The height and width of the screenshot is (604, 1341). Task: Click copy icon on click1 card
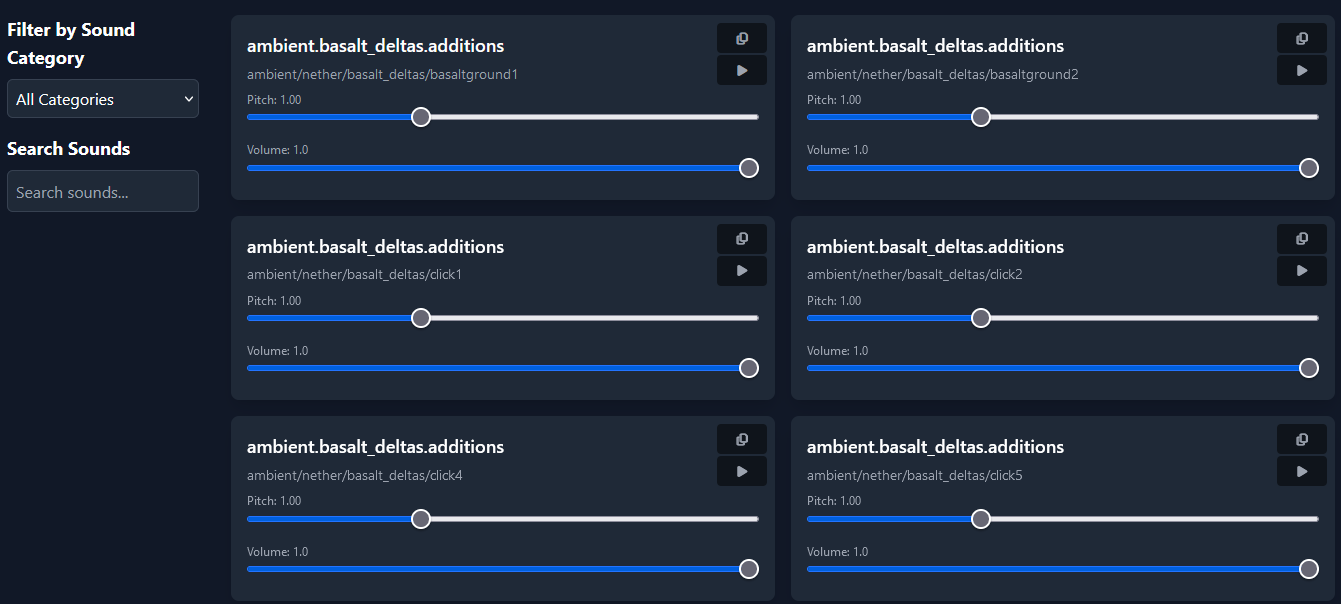(741, 239)
